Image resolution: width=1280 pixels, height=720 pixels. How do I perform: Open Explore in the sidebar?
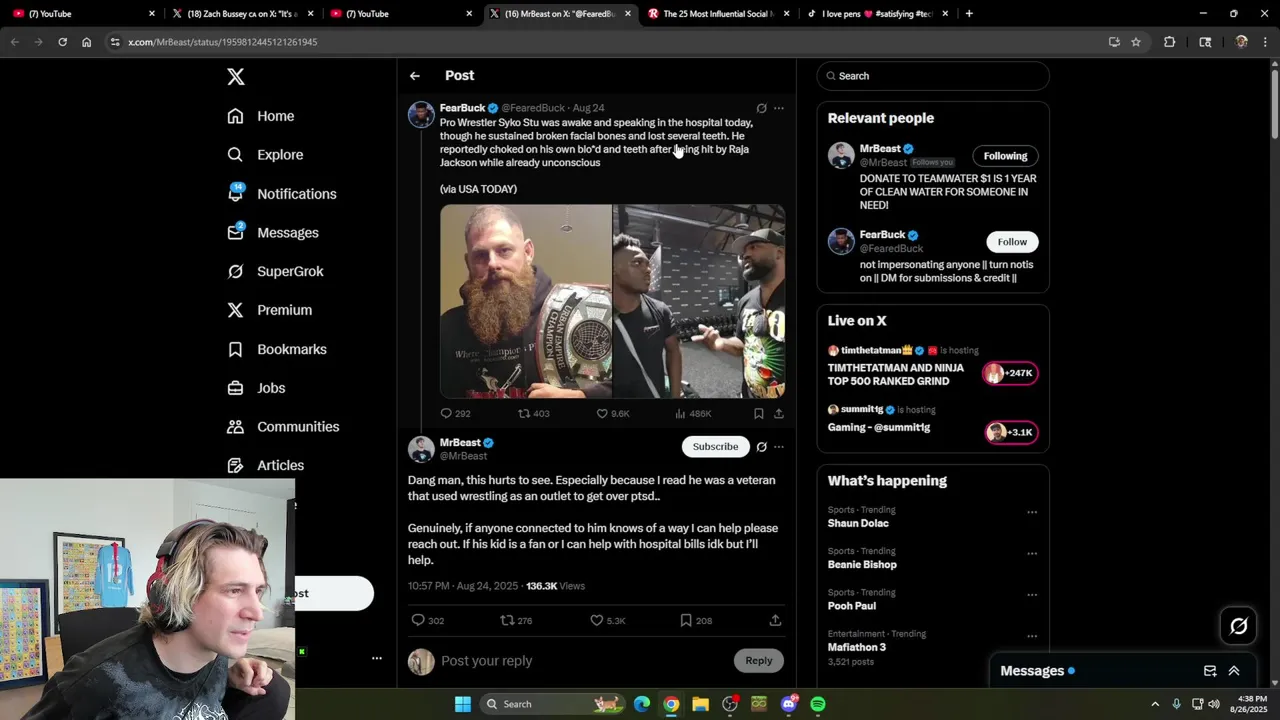[265, 155]
